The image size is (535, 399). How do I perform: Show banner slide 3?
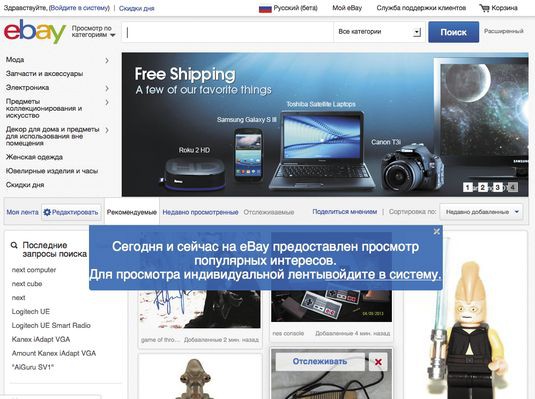(497, 187)
